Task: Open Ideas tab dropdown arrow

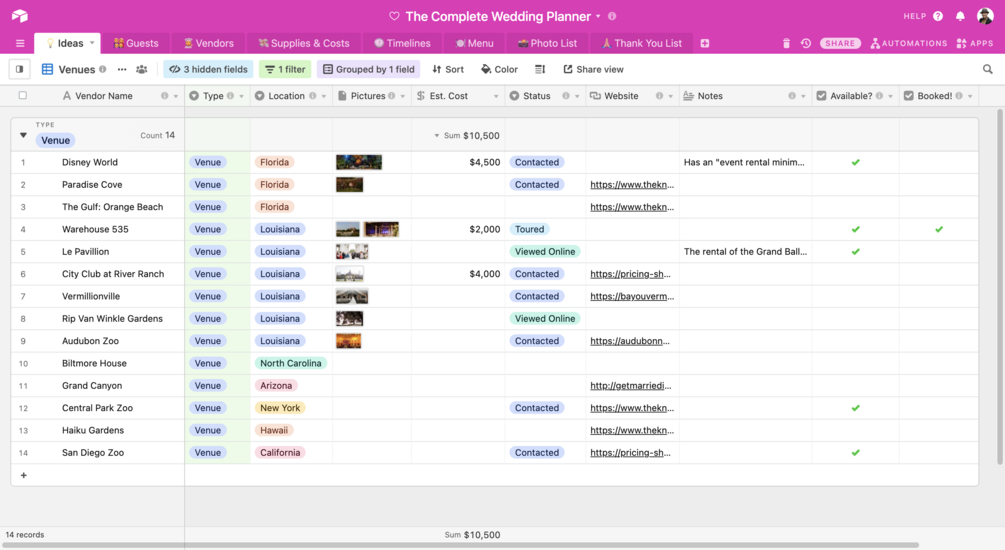Action: pyautogui.click(x=92, y=43)
